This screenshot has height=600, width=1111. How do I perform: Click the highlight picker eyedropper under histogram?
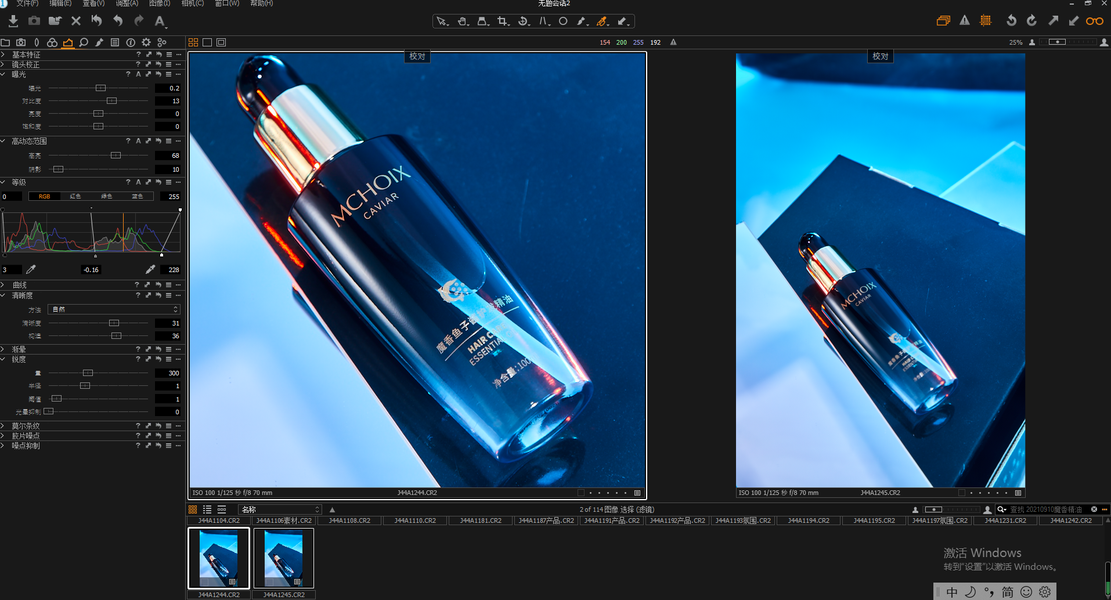click(150, 269)
